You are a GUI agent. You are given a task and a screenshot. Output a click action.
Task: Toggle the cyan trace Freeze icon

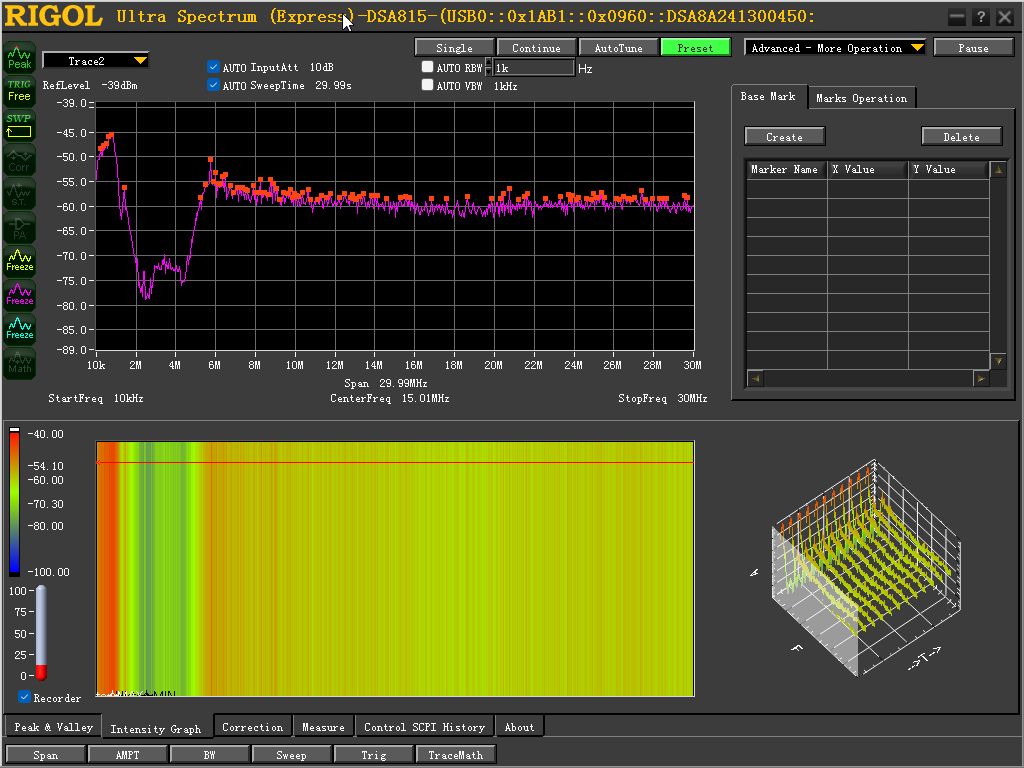[x=20, y=328]
